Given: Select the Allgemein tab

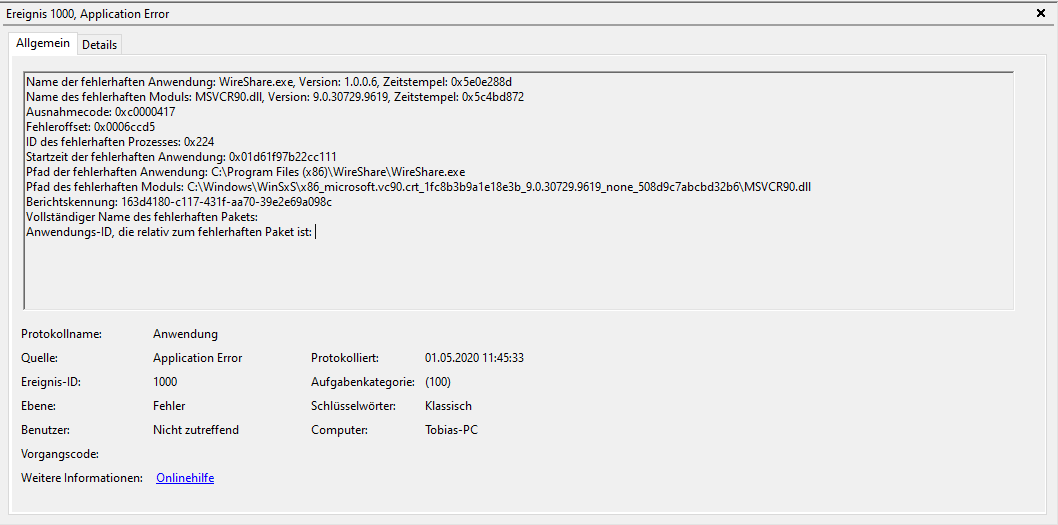Looking at the screenshot, I should 43,43.
